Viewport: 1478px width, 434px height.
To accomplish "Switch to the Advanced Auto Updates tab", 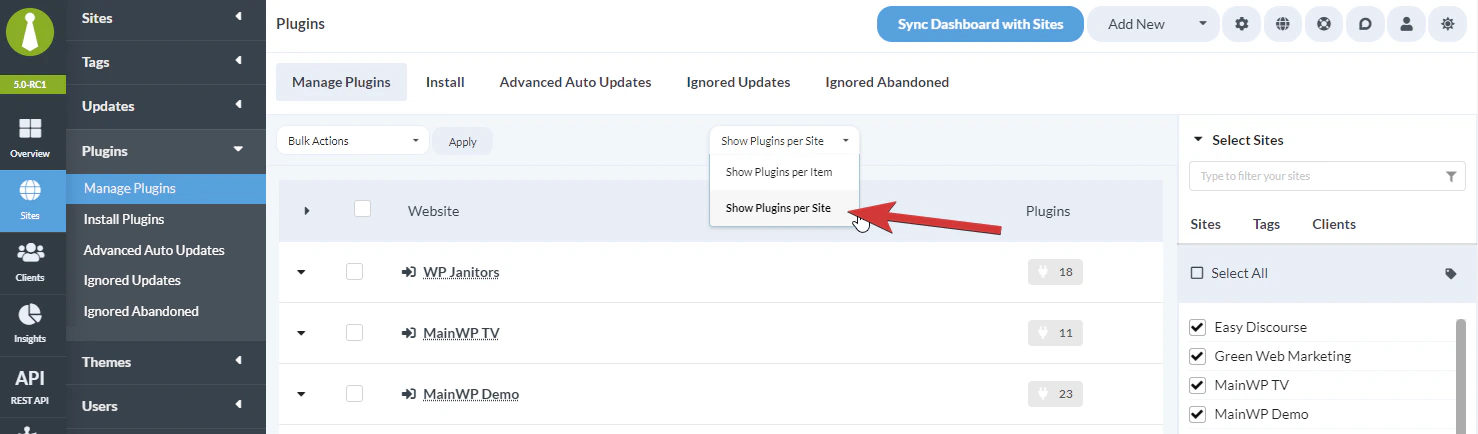I will [575, 82].
